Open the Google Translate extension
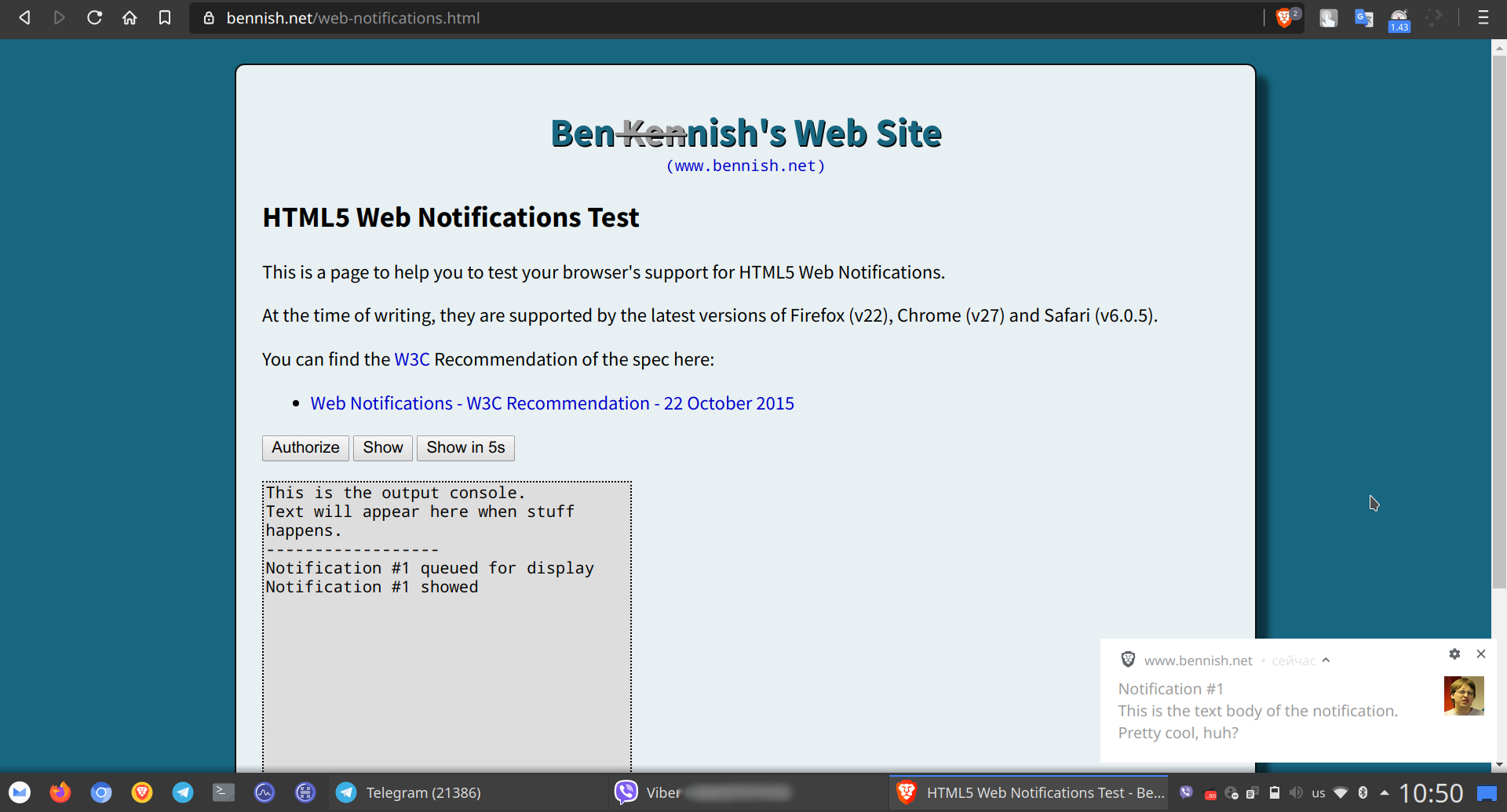1507x812 pixels. coord(1363,17)
